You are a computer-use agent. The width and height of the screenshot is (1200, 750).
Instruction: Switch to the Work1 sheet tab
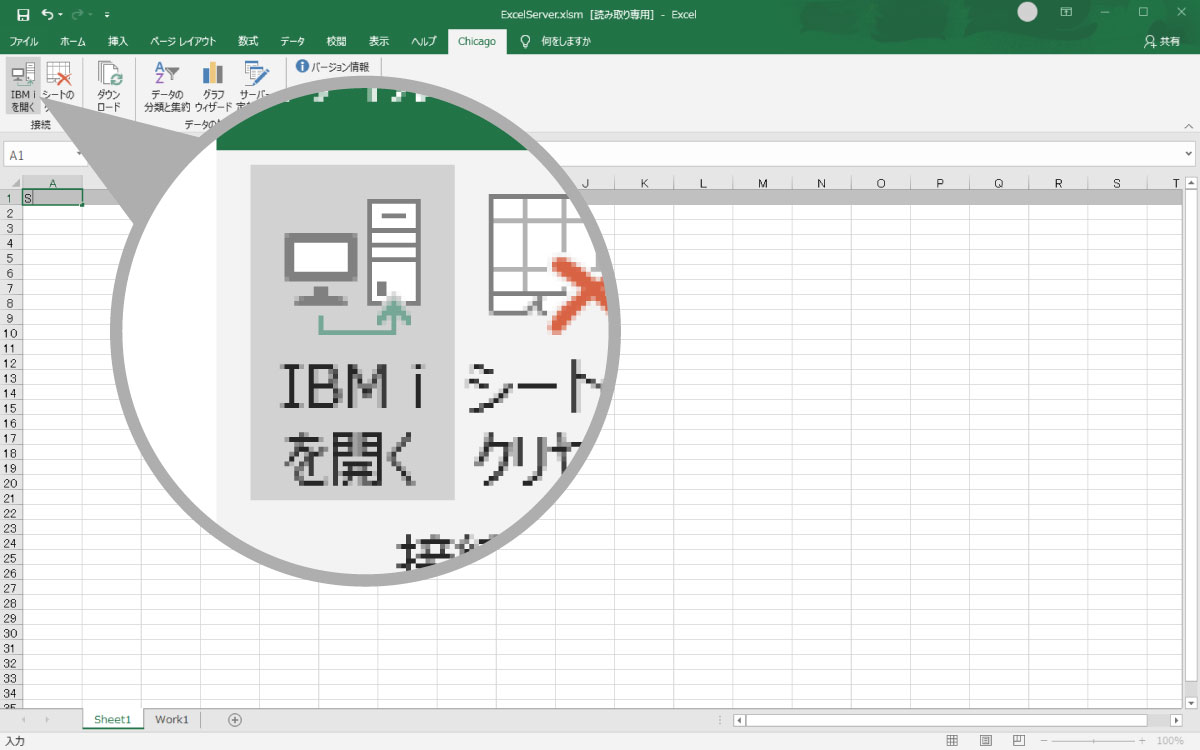click(171, 719)
